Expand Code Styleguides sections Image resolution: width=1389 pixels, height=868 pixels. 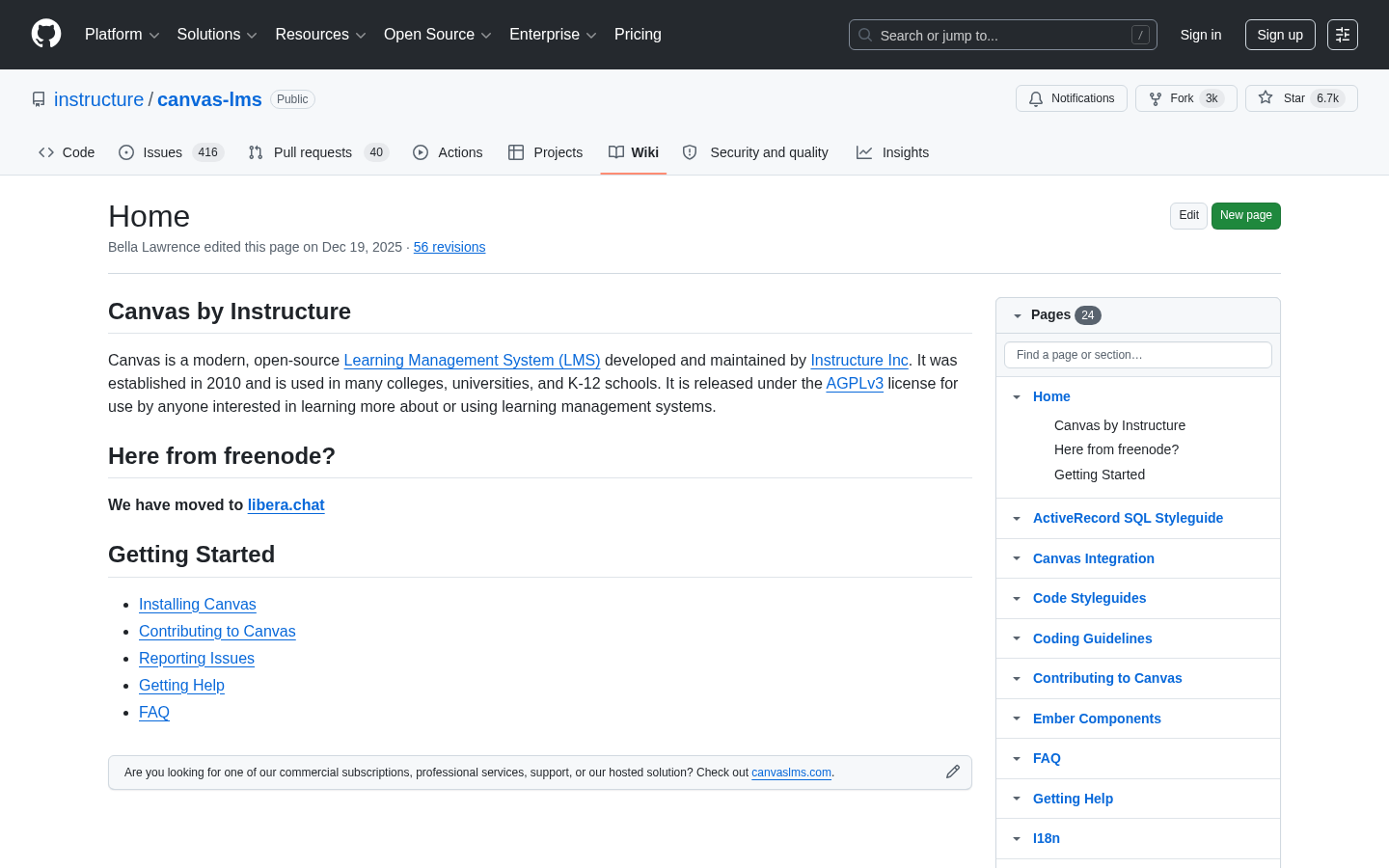[1017, 598]
